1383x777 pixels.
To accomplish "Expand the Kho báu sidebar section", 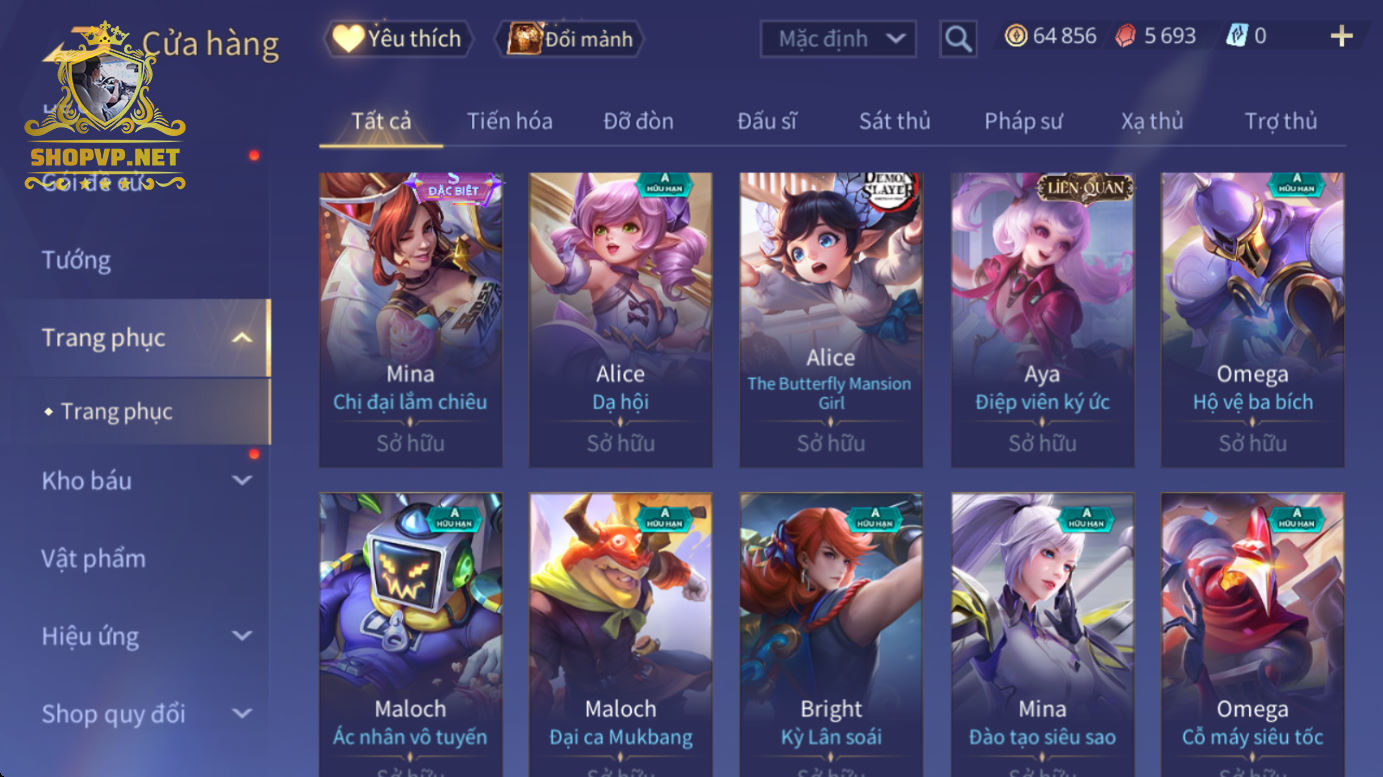I will click(x=242, y=481).
